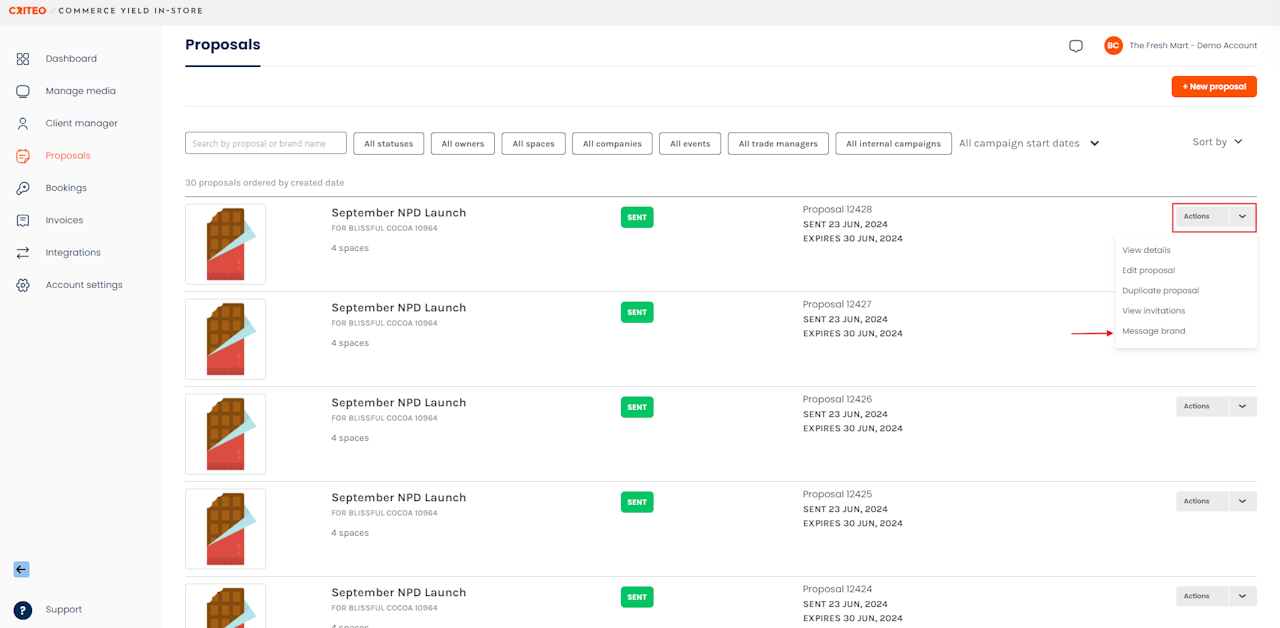Open Account settings gear icon
Viewport: 1280px width, 628px height.
(x=23, y=285)
